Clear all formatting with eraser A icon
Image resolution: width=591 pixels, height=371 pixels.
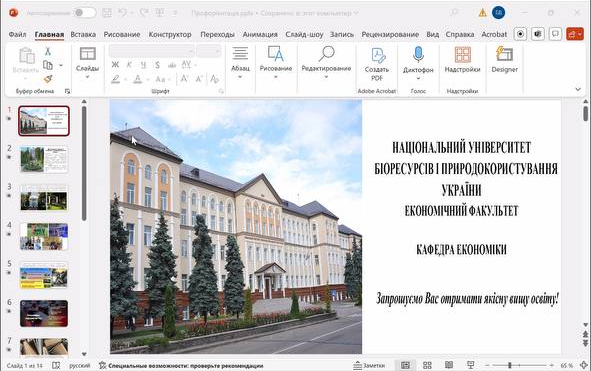(214, 79)
